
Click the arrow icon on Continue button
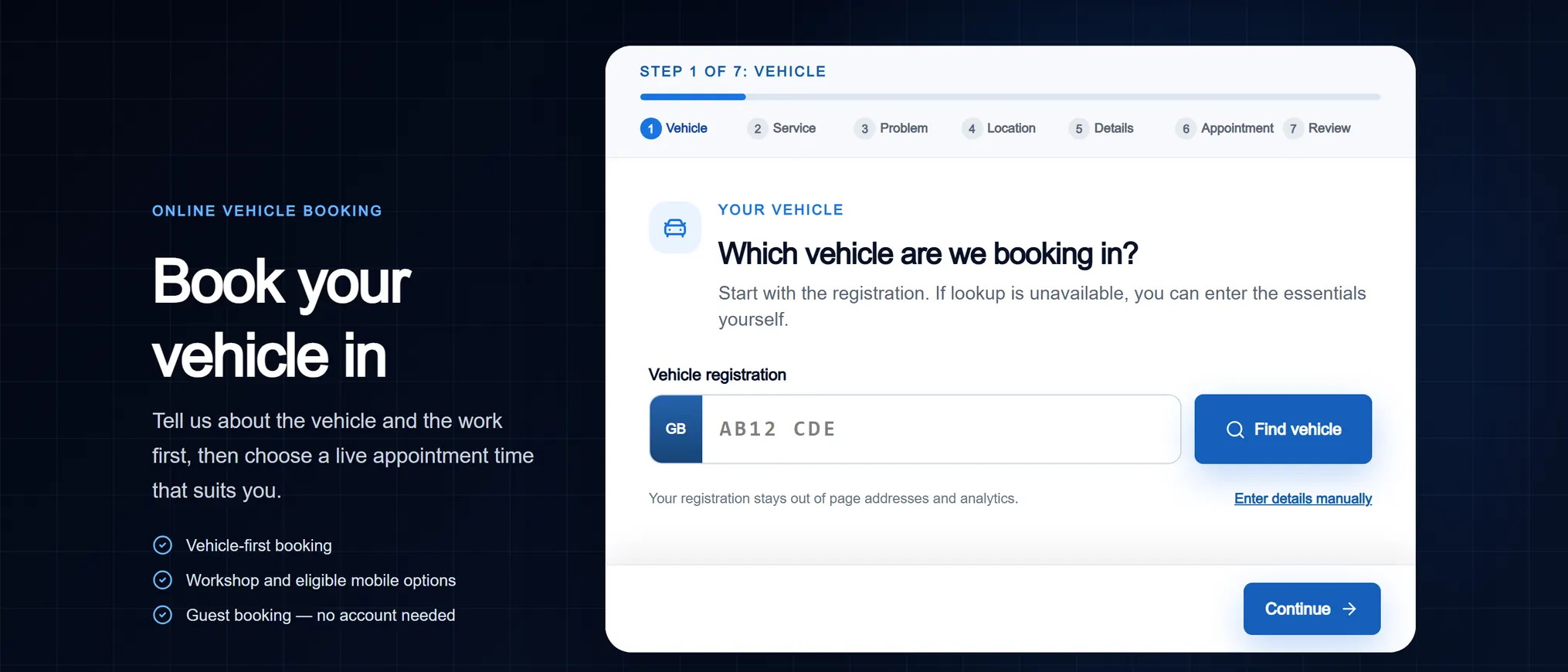click(1349, 609)
